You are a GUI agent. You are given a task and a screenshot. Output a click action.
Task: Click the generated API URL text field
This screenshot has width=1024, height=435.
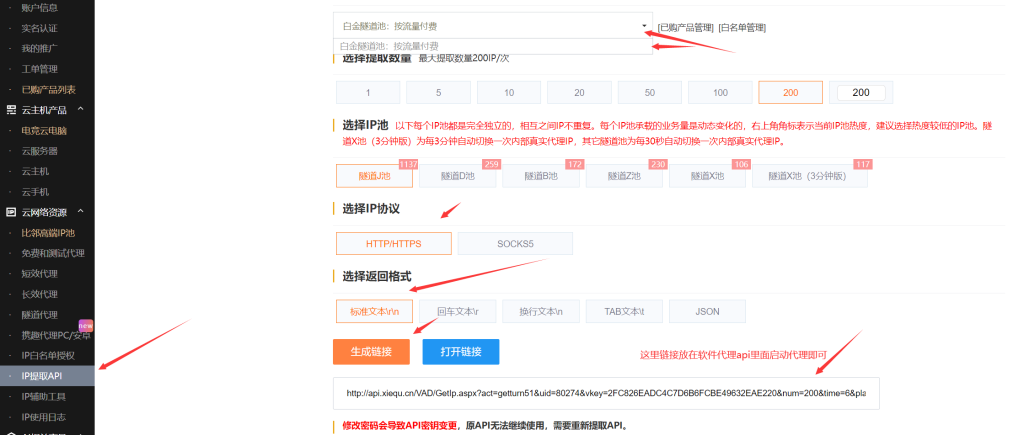coord(606,393)
